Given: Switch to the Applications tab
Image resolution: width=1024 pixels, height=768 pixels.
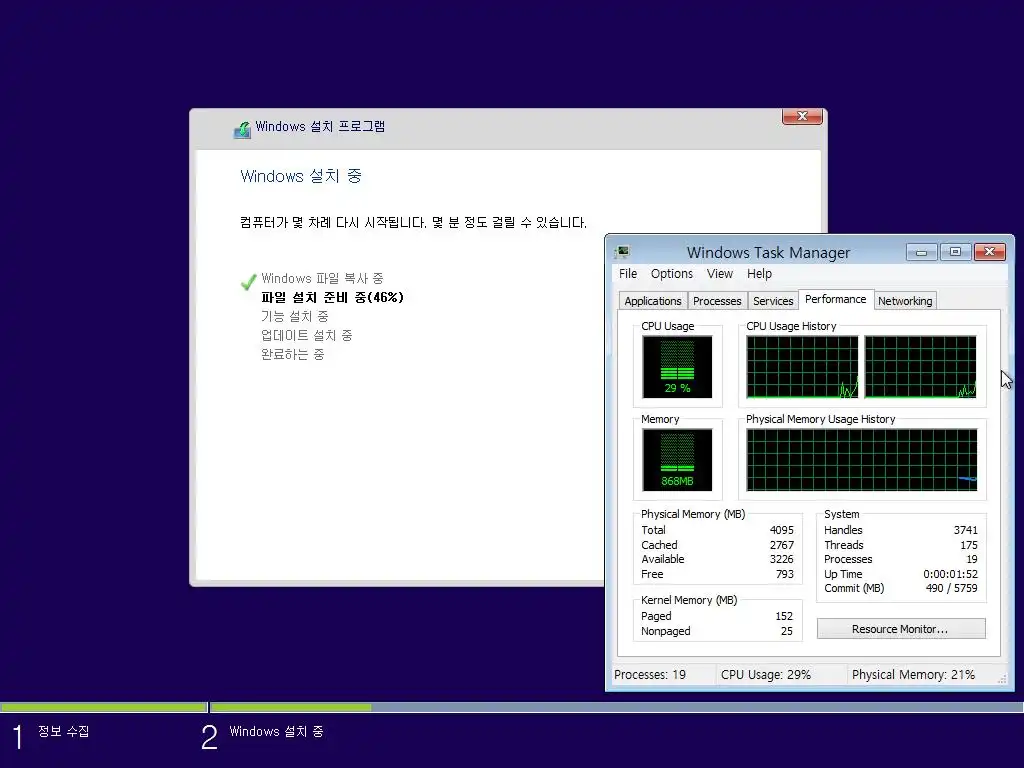Looking at the screenshot, I should (x=652, y=301).
